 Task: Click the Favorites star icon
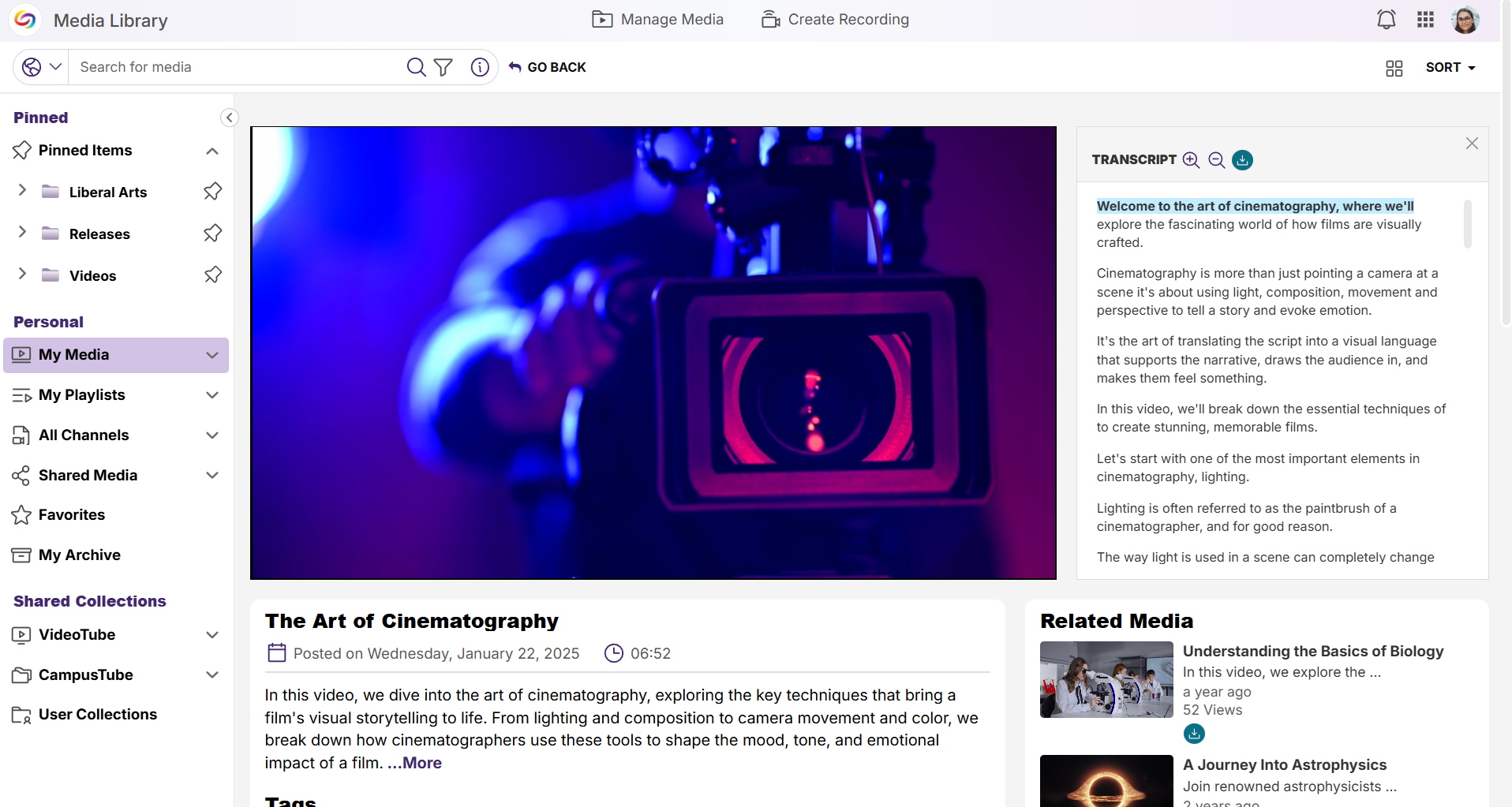click(x=21, y=515)
